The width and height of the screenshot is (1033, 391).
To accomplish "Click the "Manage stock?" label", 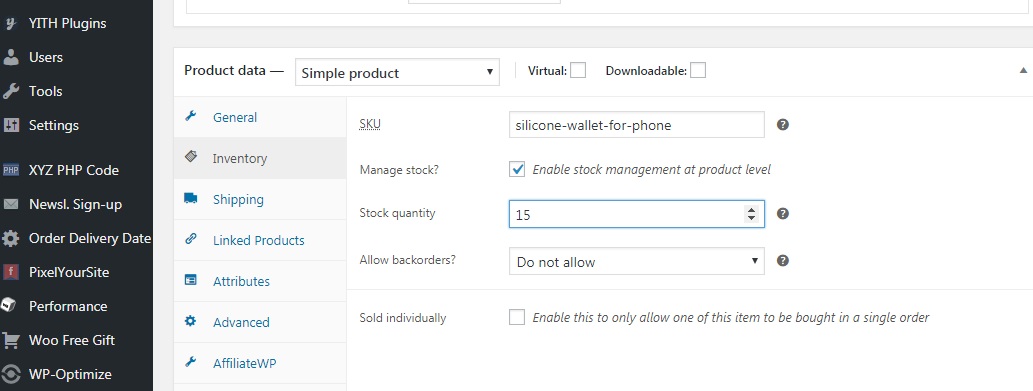I will click(x=399, y=170).
